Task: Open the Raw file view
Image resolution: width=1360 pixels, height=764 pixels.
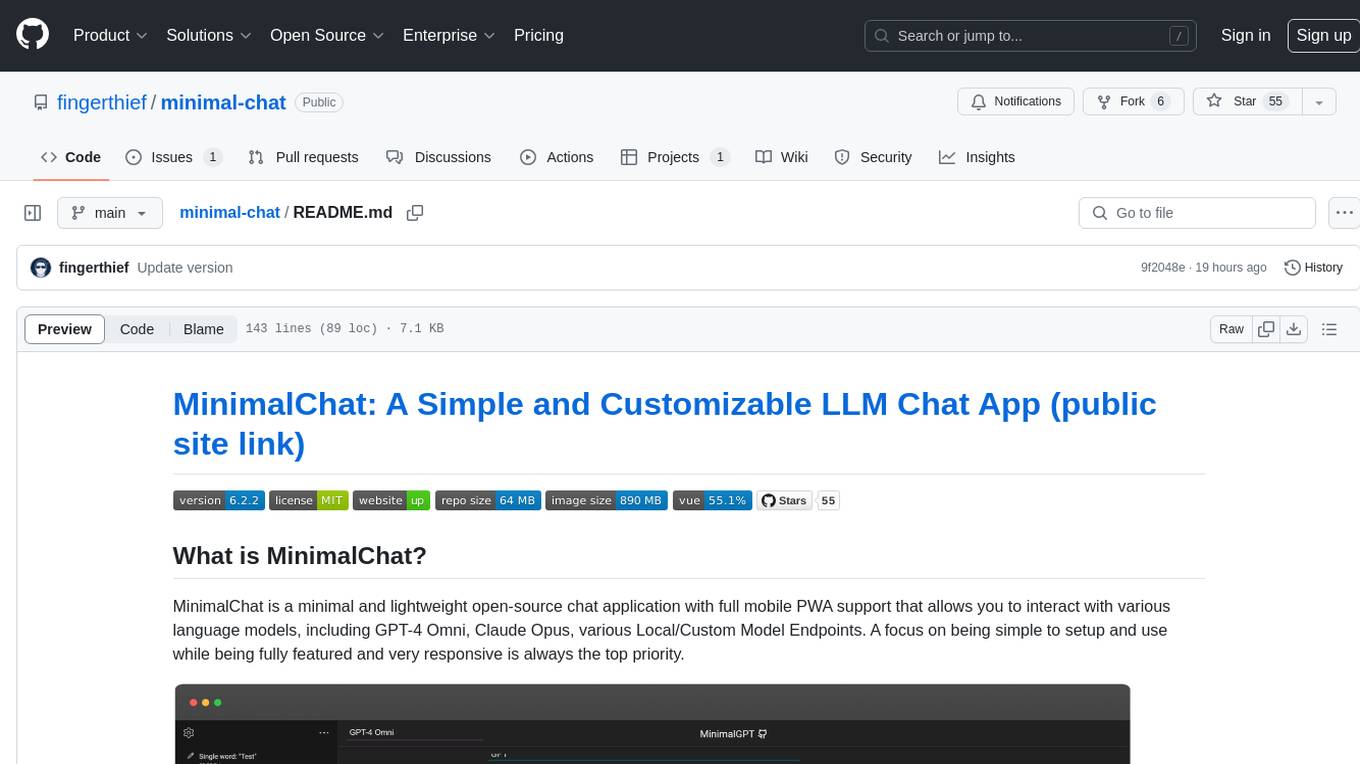Action: [1231, 329]
